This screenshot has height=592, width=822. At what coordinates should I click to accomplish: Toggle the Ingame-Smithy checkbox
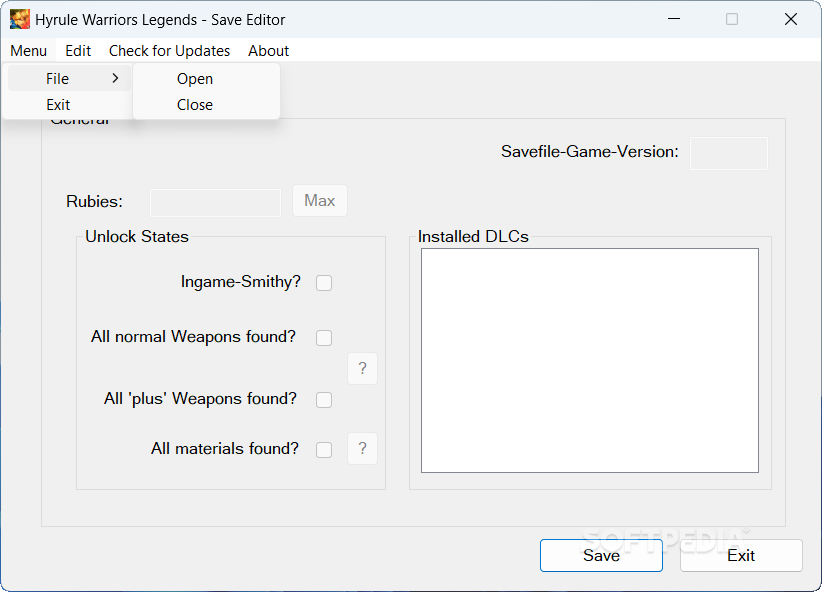(324, 283)
